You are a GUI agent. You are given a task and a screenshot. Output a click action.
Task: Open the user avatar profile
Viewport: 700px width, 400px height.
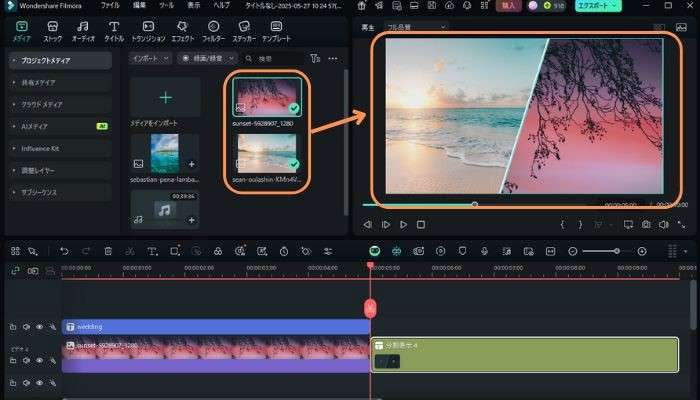coord(533,5)
